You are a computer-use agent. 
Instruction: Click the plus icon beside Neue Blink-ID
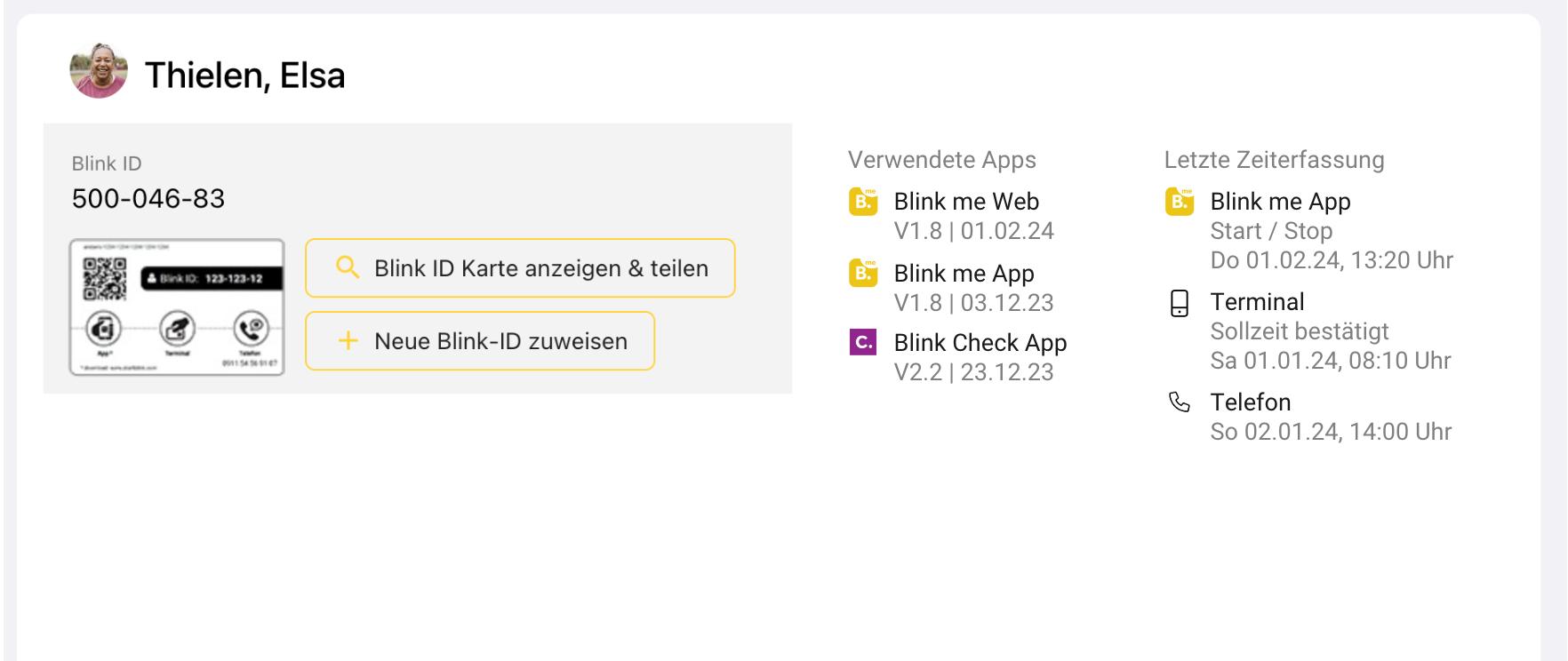pyautogui.click(x=348, y=340)
